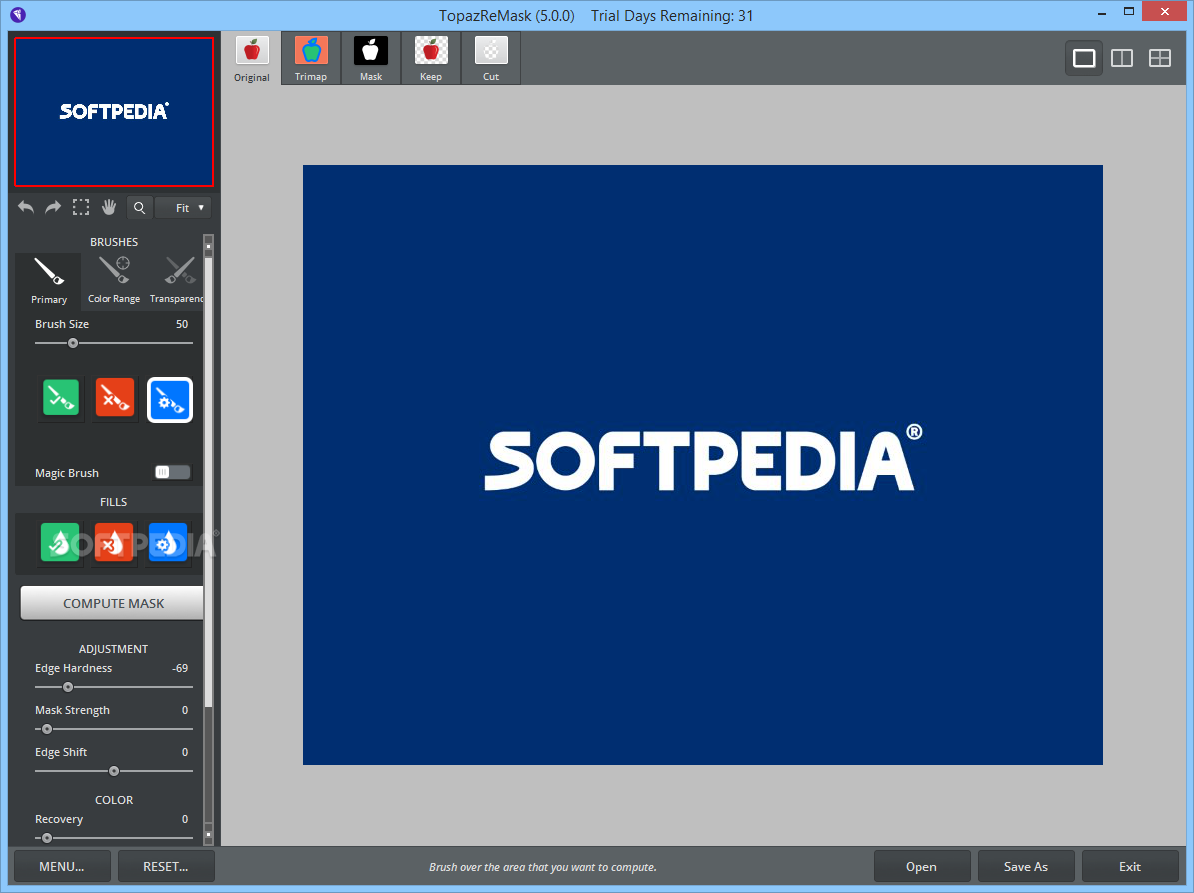Screen dimensions: 1194x893
Task: Activate the hand pan tool
Action: (109, 207)
